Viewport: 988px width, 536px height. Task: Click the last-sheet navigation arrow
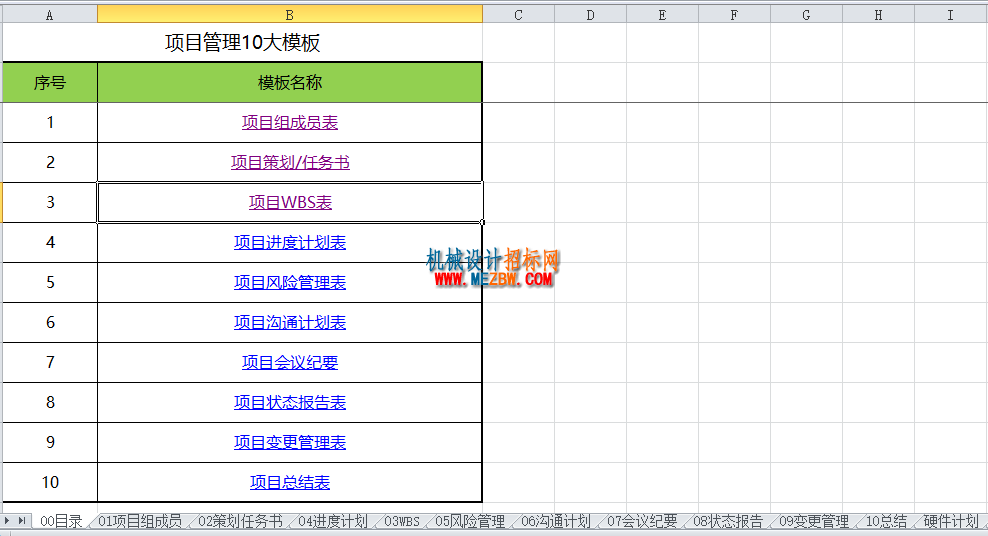[x=21, y=520]
